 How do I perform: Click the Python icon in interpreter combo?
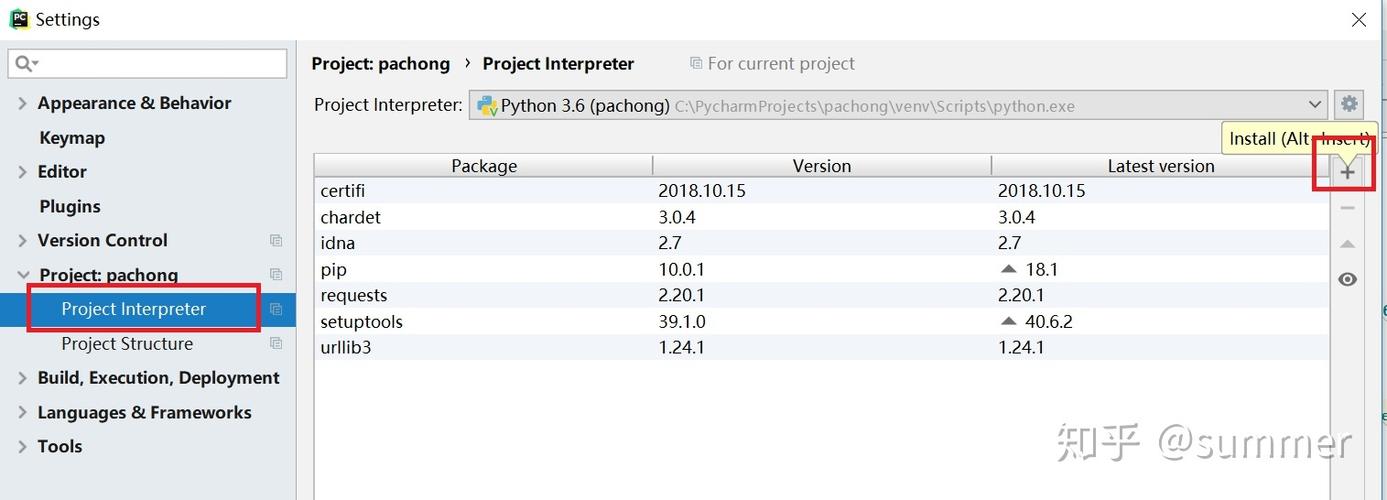coord(487,105)
